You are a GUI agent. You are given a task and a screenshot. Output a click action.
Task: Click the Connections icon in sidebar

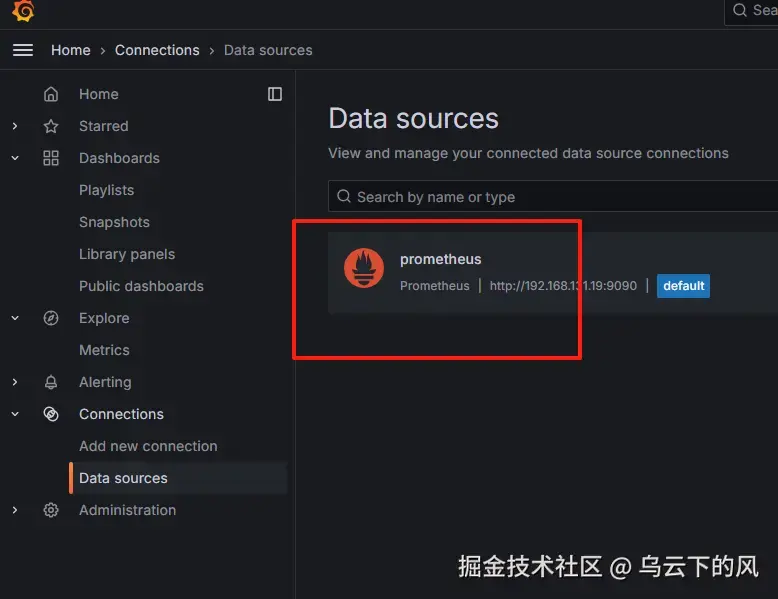pyautogui.click(x=51, y=414)
